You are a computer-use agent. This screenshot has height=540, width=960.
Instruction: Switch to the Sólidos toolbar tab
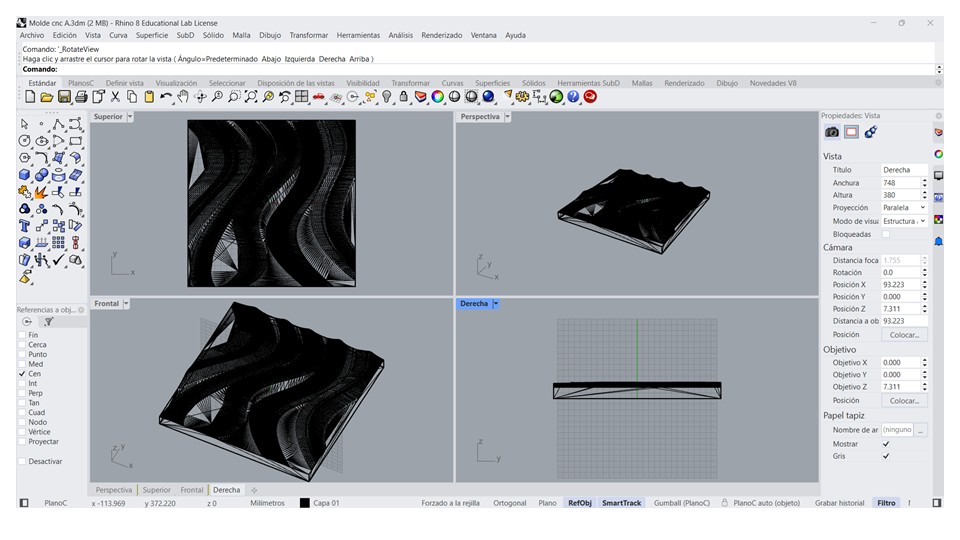[533, 83]
